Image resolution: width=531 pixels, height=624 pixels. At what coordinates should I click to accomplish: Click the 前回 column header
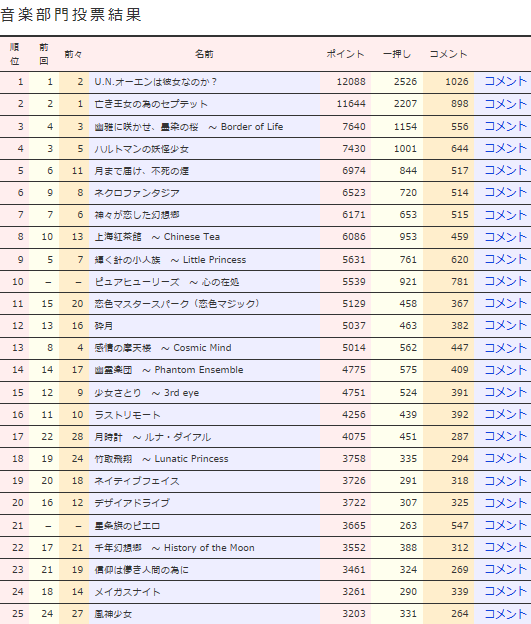coord(44,54)
